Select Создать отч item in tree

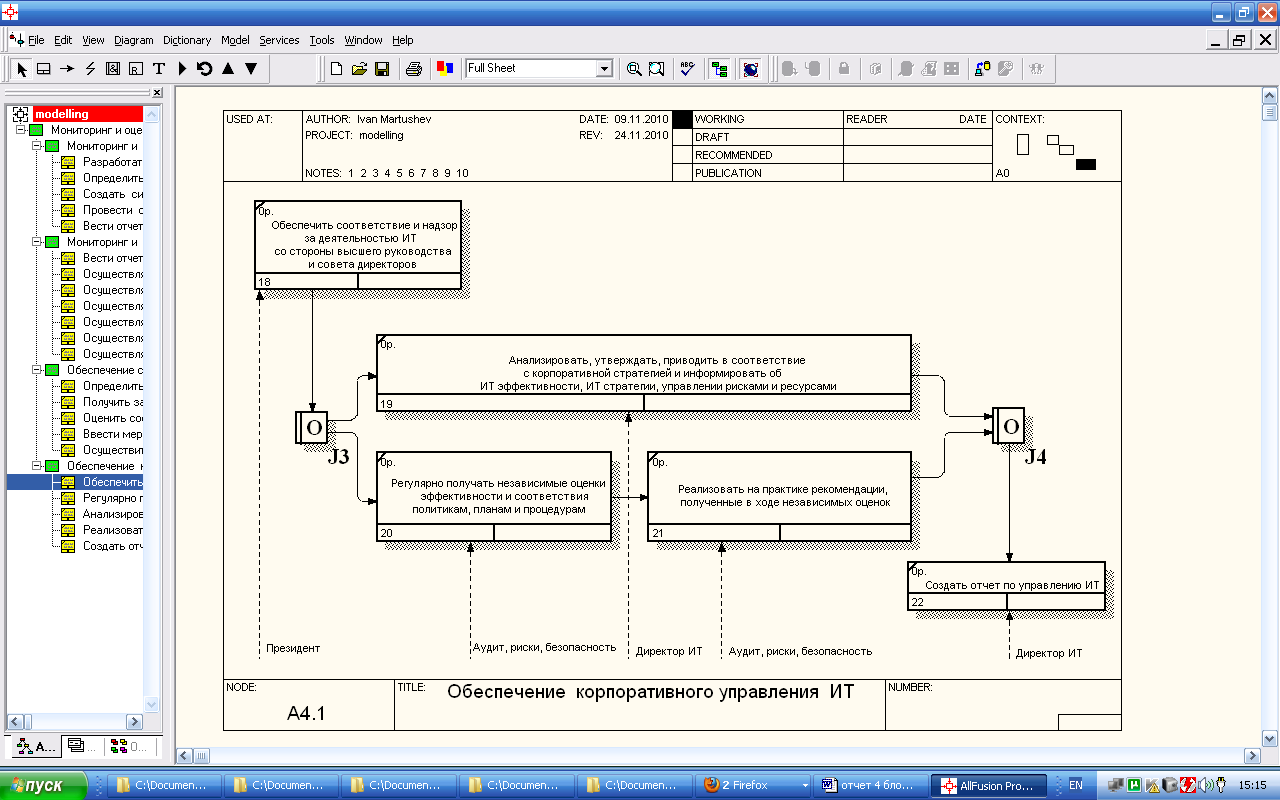pyautogui.click(x=112, y=546)
